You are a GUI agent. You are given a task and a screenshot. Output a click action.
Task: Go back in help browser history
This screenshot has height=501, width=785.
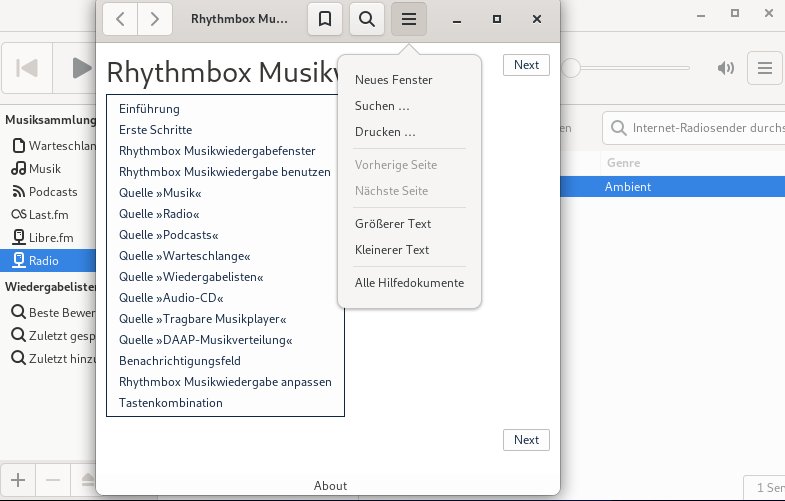[120, 19]
